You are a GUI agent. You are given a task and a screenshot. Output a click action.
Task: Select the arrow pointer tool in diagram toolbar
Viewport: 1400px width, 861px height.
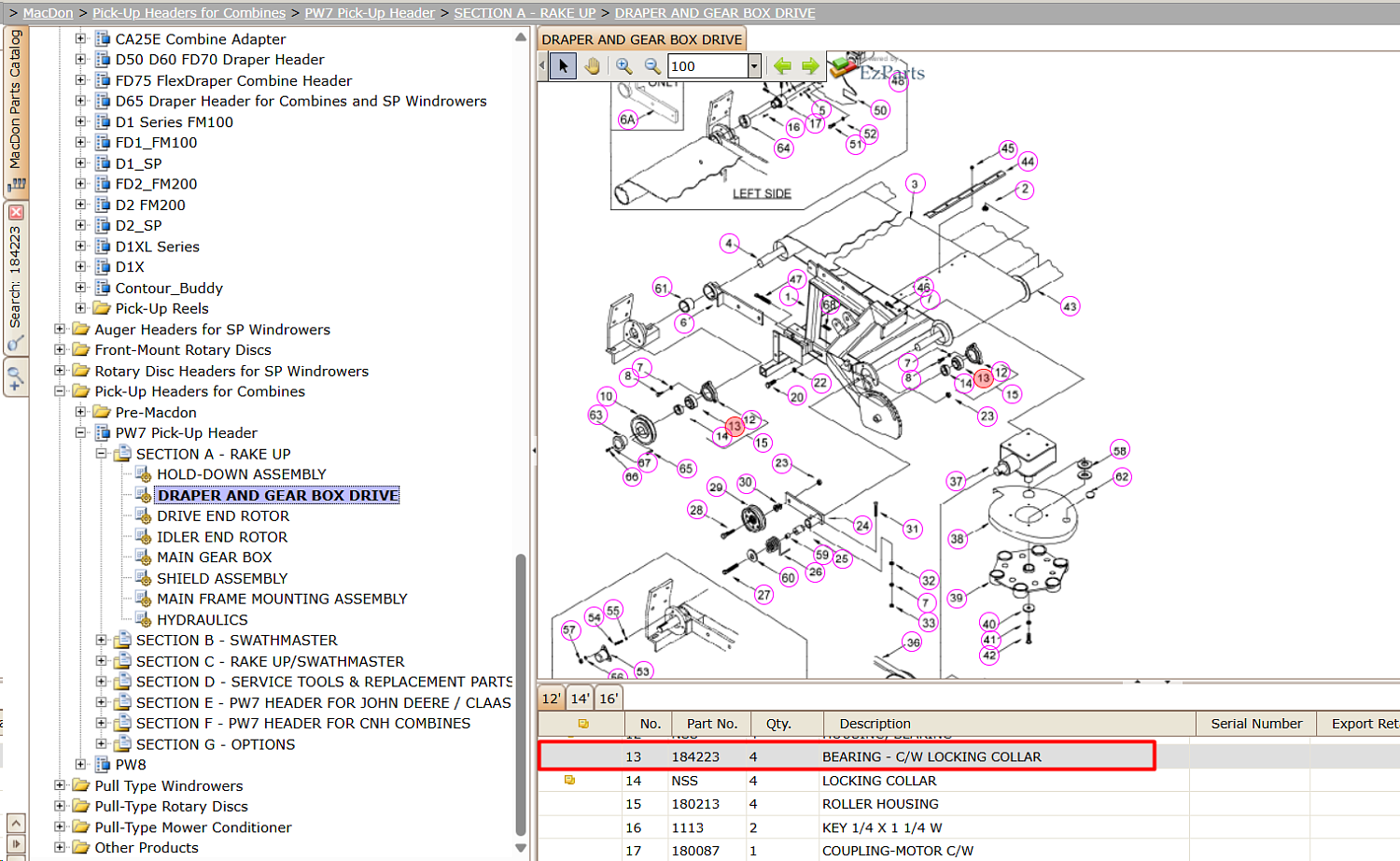563,66
